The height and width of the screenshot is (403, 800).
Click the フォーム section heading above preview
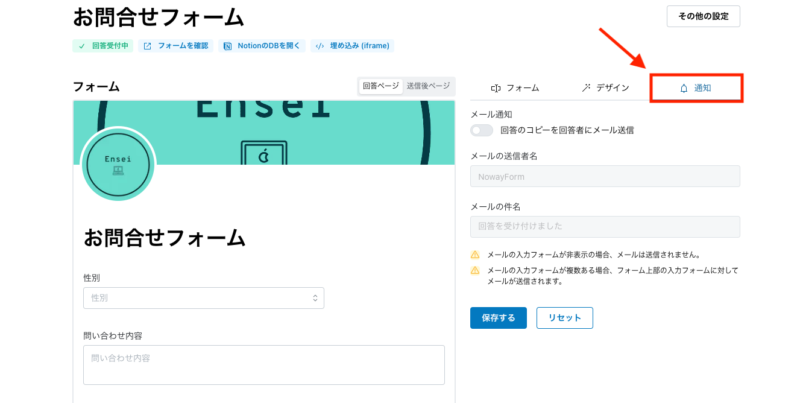point(96,87)
